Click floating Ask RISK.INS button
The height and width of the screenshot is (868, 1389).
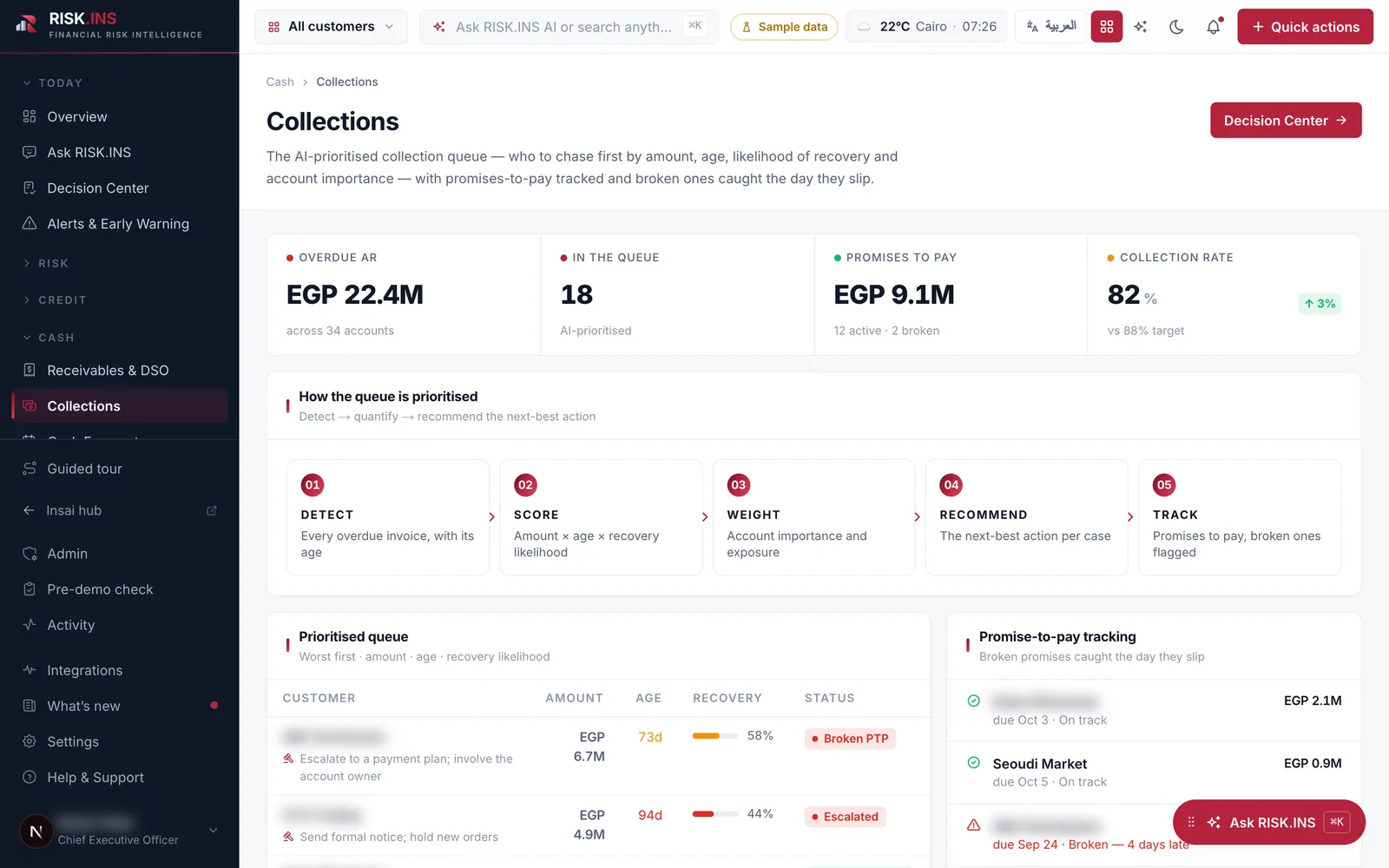[1269, 822]
